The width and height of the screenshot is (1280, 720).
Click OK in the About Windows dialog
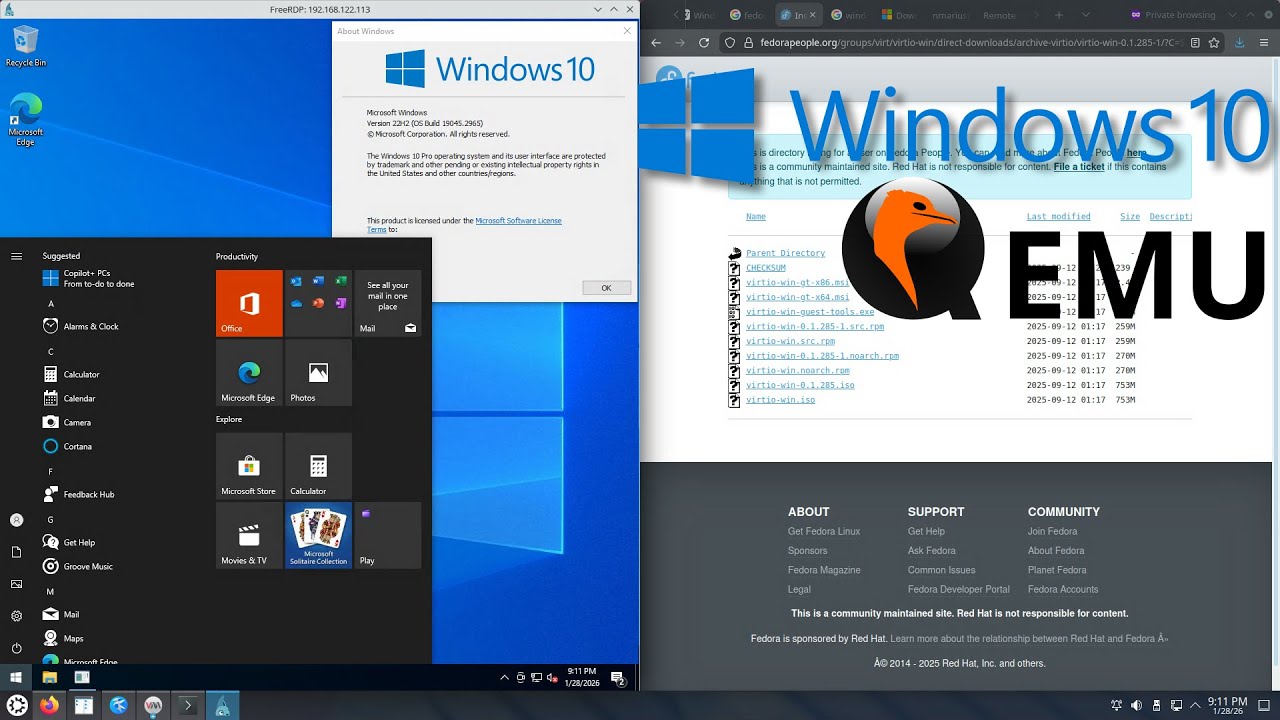point(606,287)
